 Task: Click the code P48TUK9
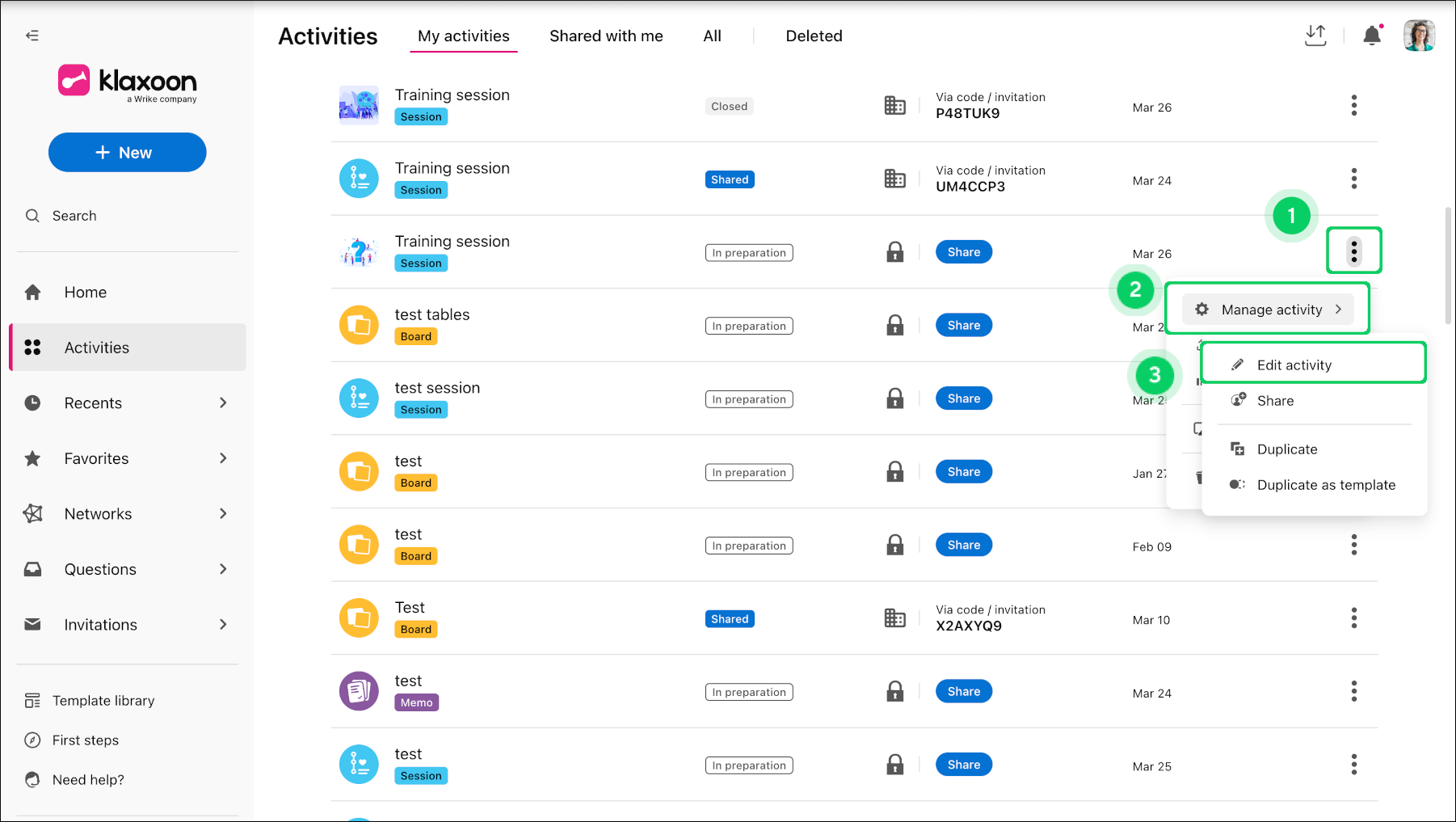point(967,114)
